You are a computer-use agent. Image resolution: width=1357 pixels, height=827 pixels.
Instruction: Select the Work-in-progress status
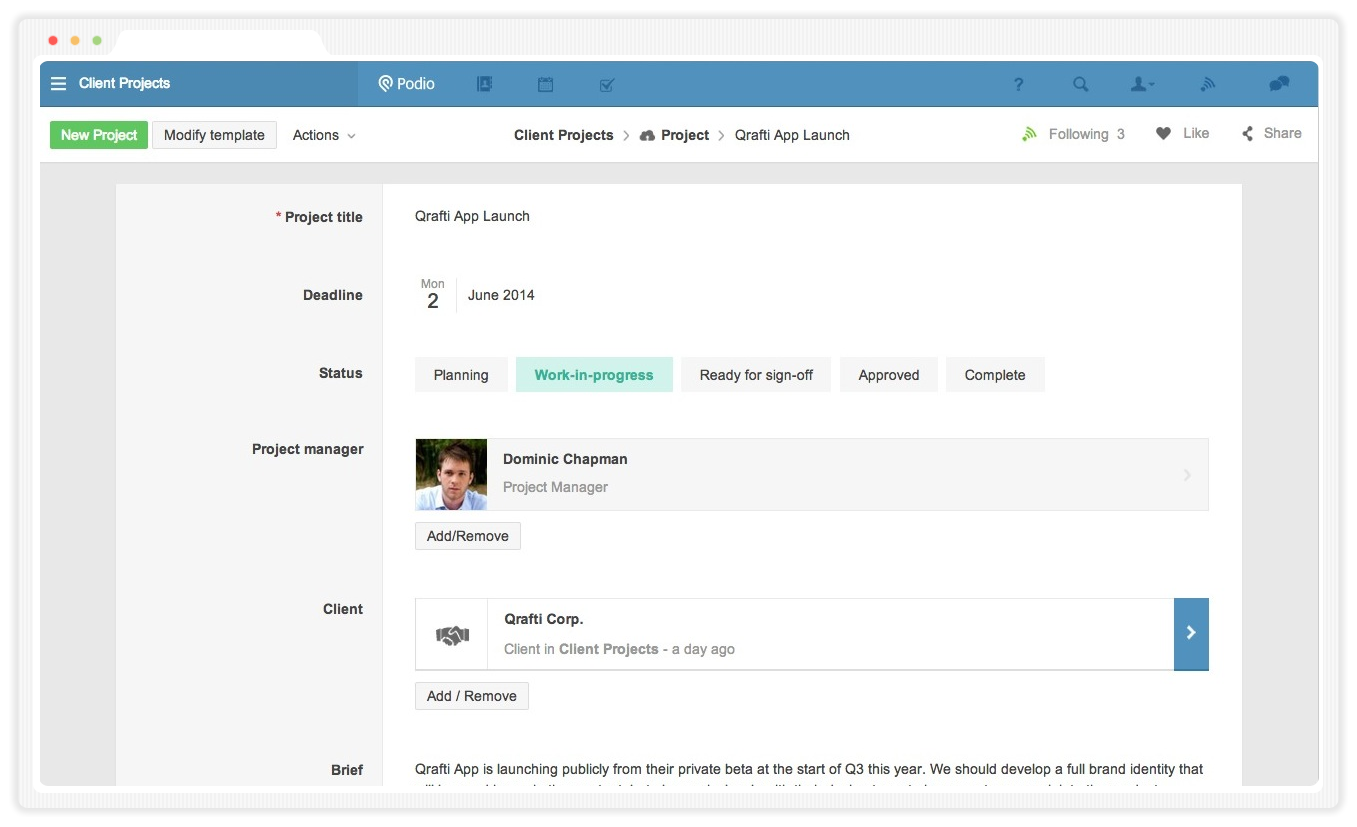[594, 375]
